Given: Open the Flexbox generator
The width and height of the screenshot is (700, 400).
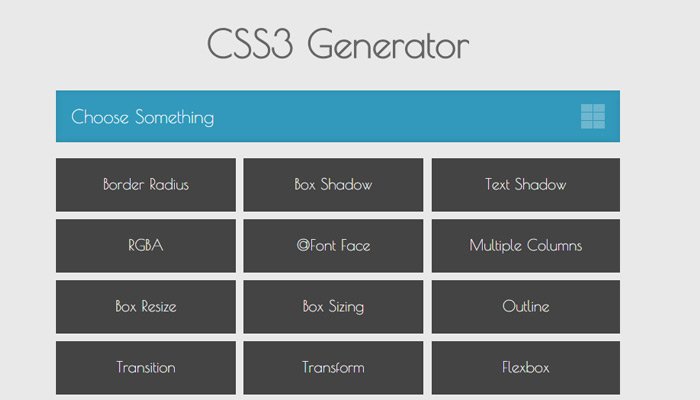Looking at the screenshot, I should click(525, 367).
